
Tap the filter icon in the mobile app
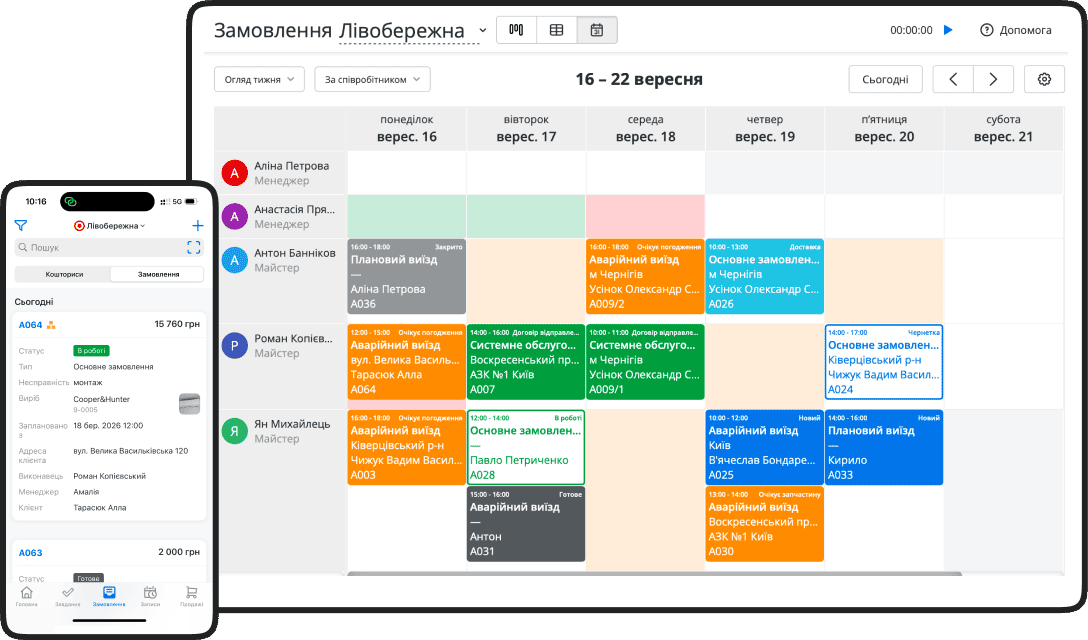coord(21,226)
